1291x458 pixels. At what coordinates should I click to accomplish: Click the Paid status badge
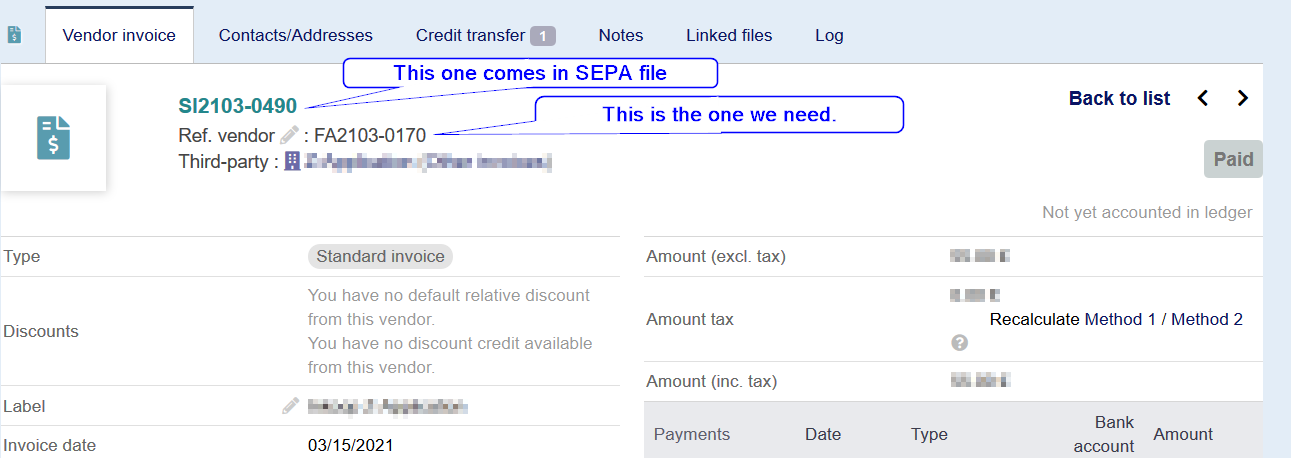tap(1233, 160)
